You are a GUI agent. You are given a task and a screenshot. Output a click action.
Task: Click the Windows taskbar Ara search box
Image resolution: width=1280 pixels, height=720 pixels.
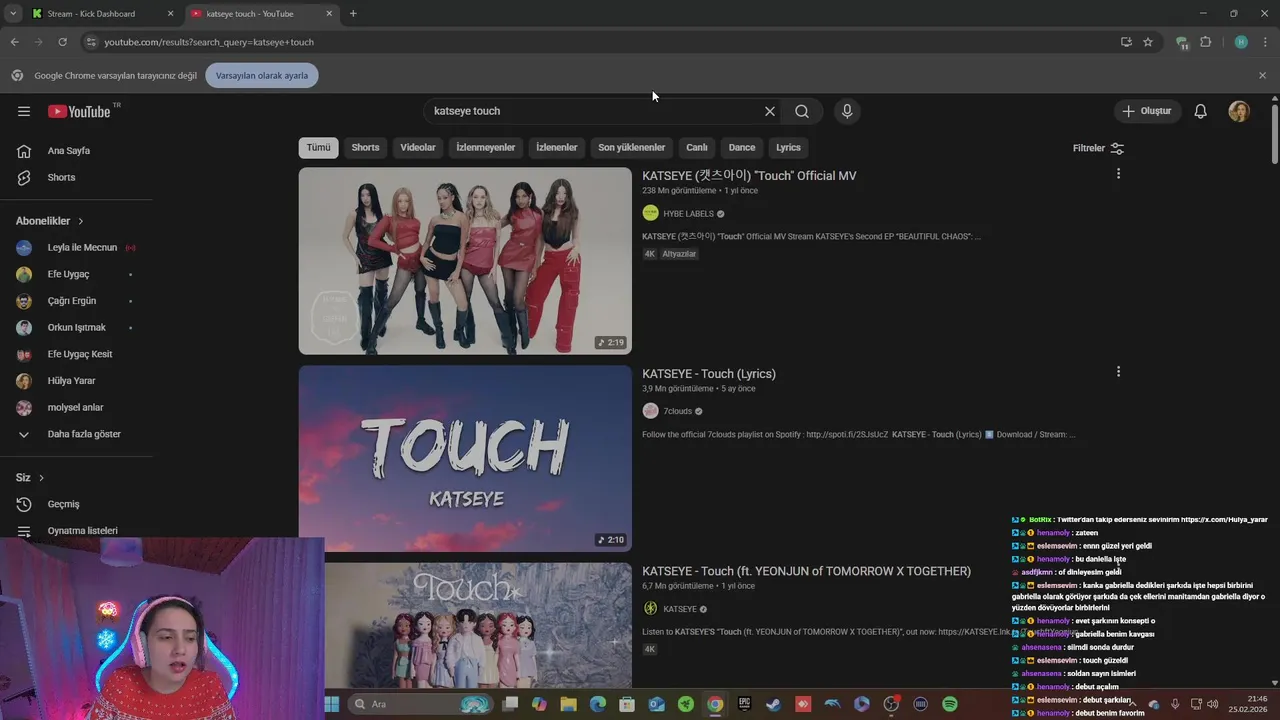point(420,704)
